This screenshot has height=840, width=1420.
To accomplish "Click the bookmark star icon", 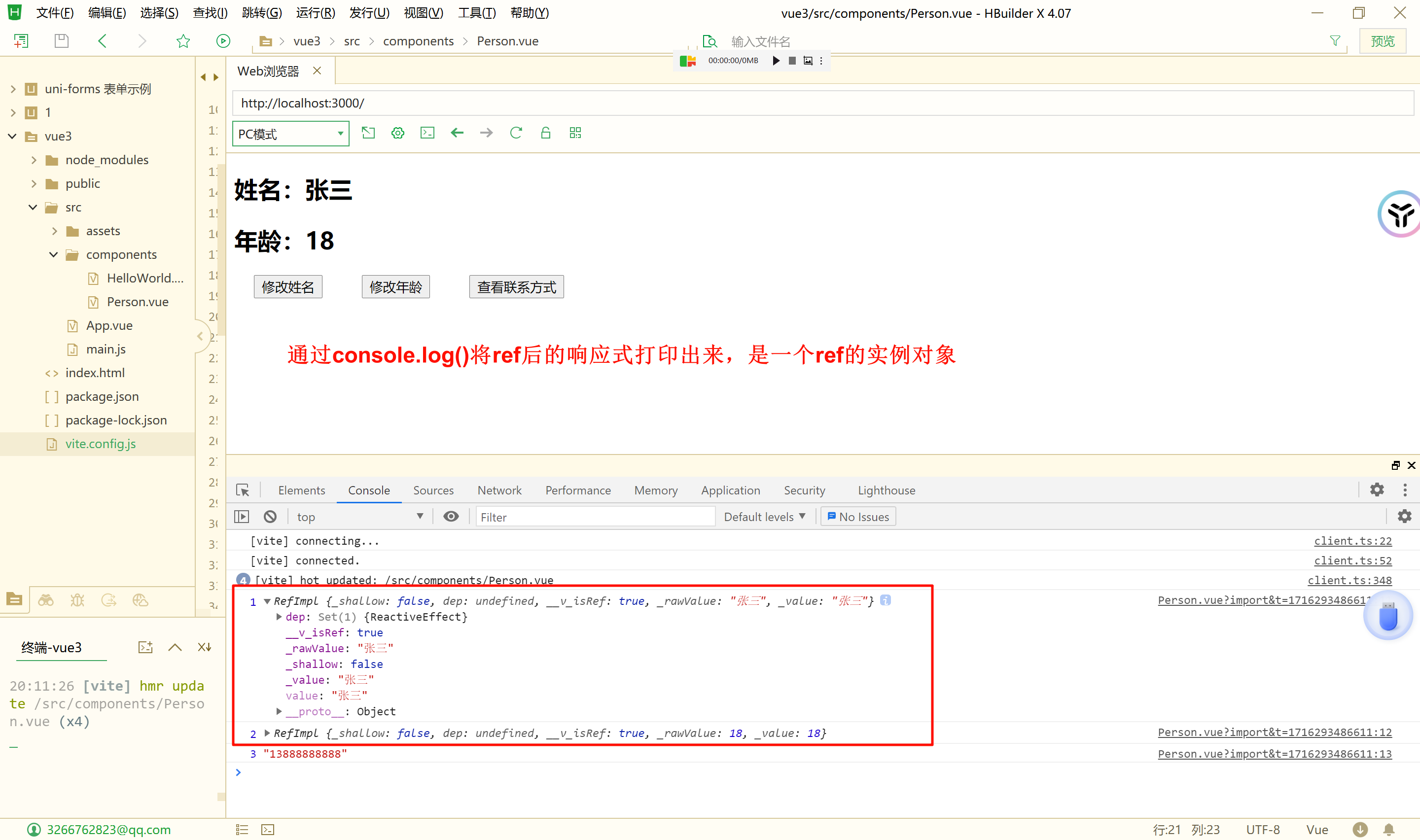I will 183,41.
